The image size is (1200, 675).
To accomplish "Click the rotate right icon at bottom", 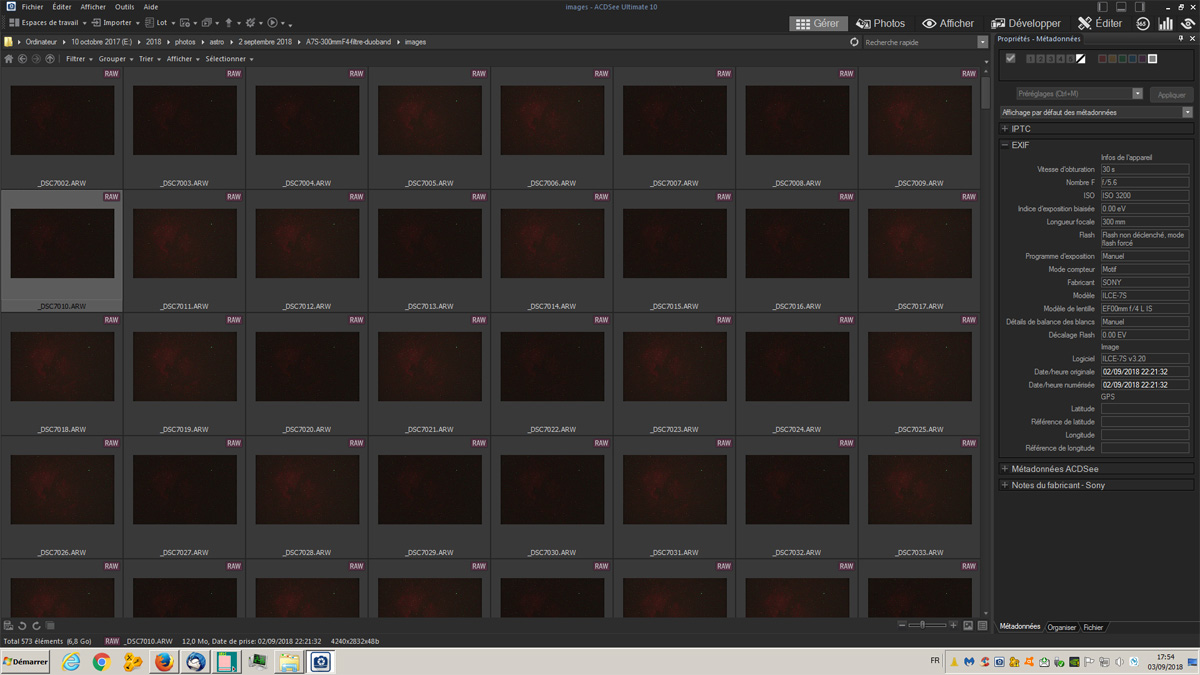I will [x=36, y=626].
